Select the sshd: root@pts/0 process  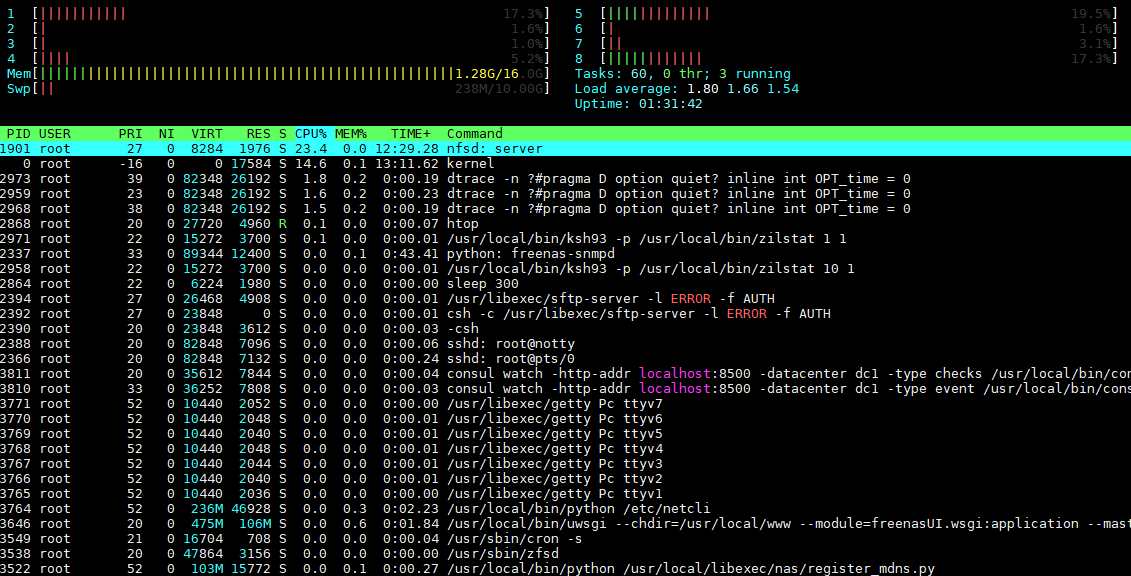(566, 359)
